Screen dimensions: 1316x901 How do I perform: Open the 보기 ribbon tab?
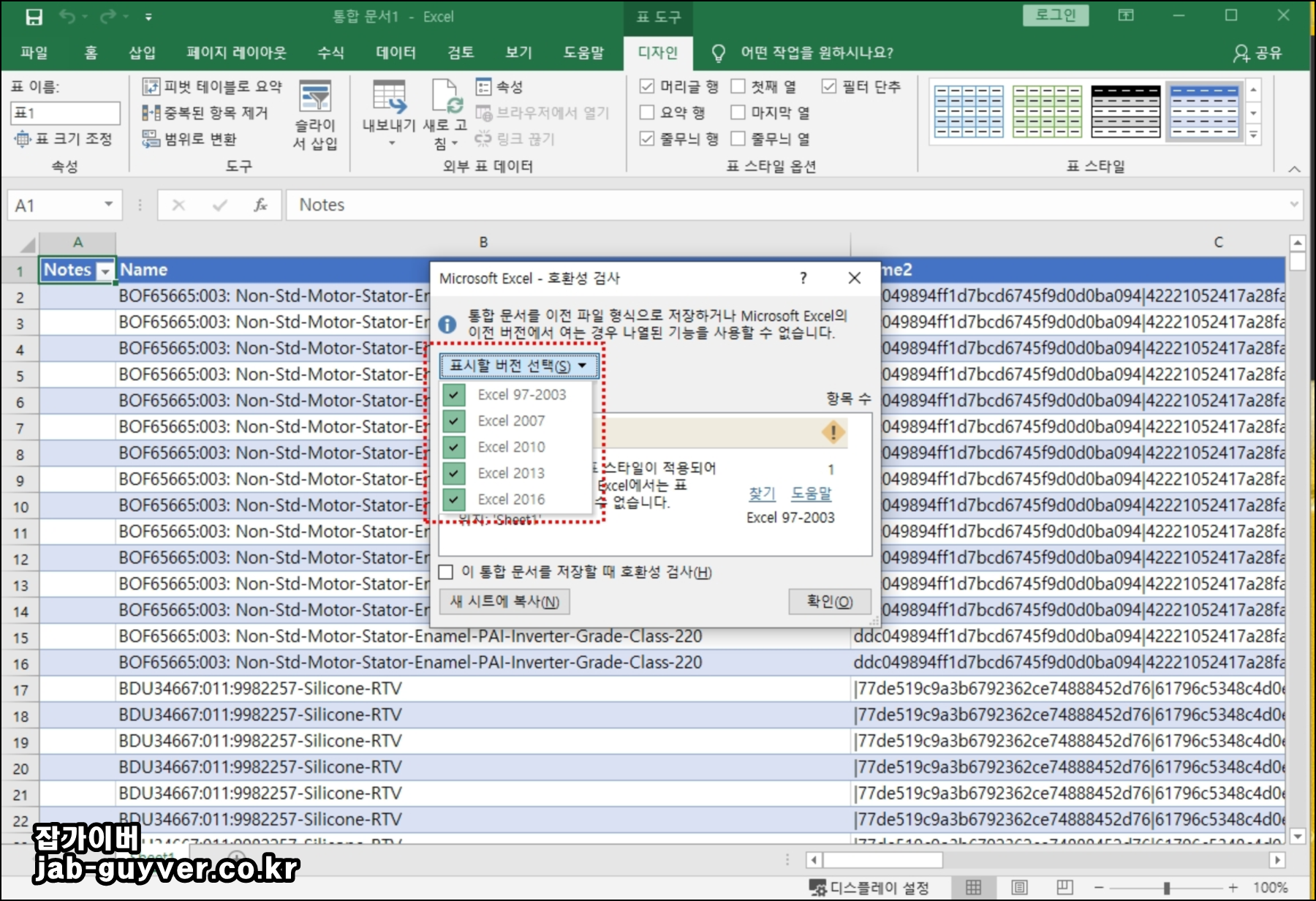pyautogui.click(x=519, y=53)
